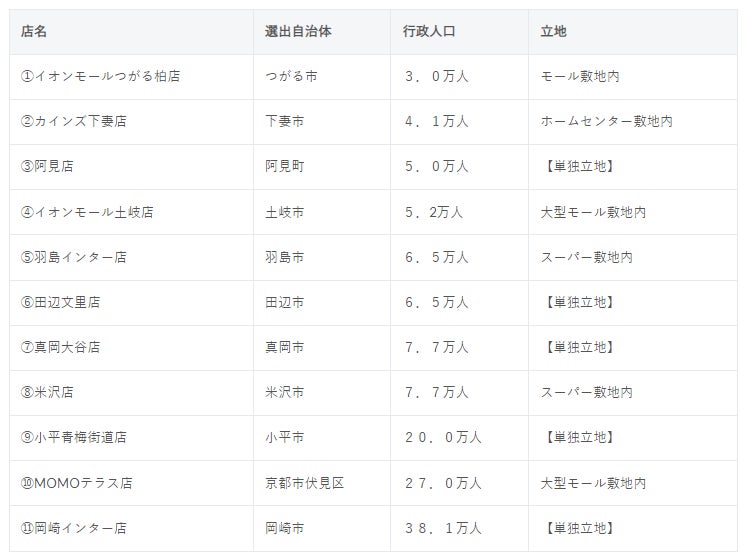Viewport: 746px width, 559px height.
Task: Click the ③阿見店 store name
Action: click(47, 167)
